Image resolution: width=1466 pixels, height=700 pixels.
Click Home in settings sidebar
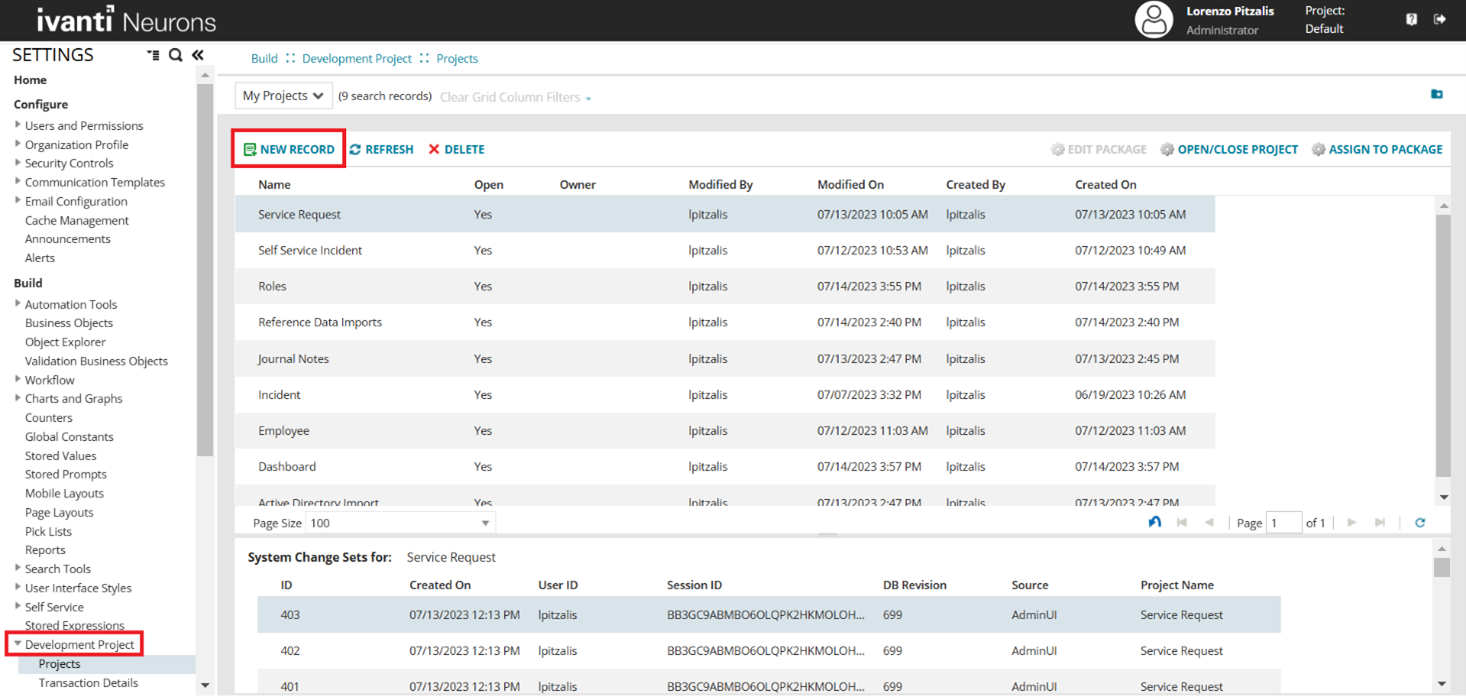point(30,80)
